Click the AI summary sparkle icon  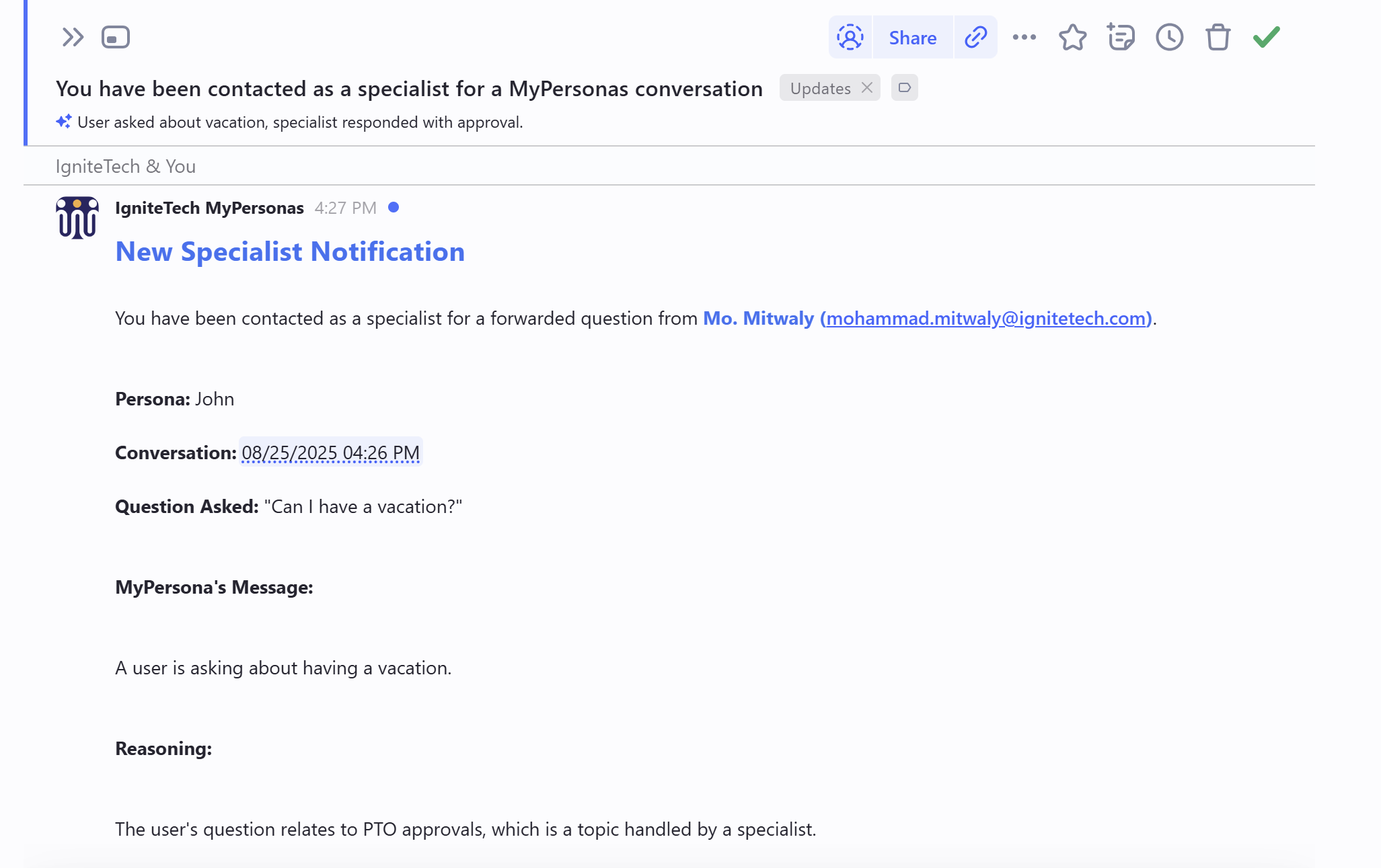64,122
